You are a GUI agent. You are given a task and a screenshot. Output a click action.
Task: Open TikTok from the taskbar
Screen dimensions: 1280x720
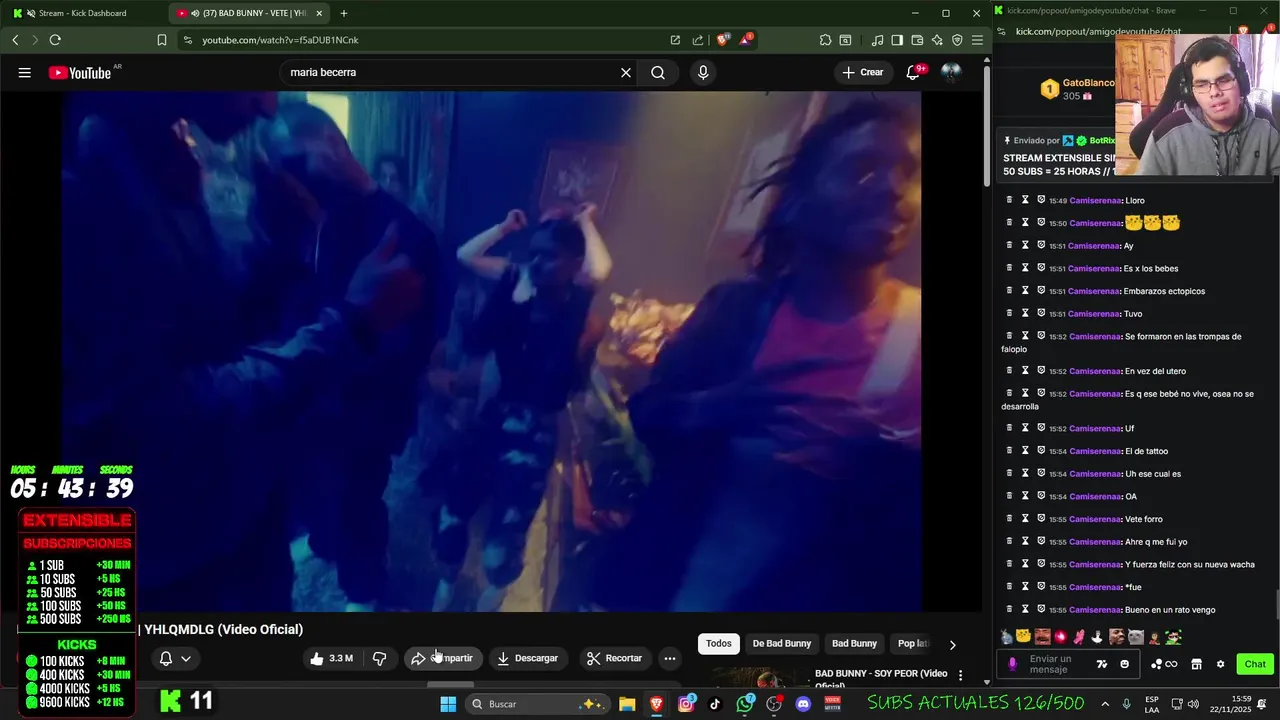715,704
